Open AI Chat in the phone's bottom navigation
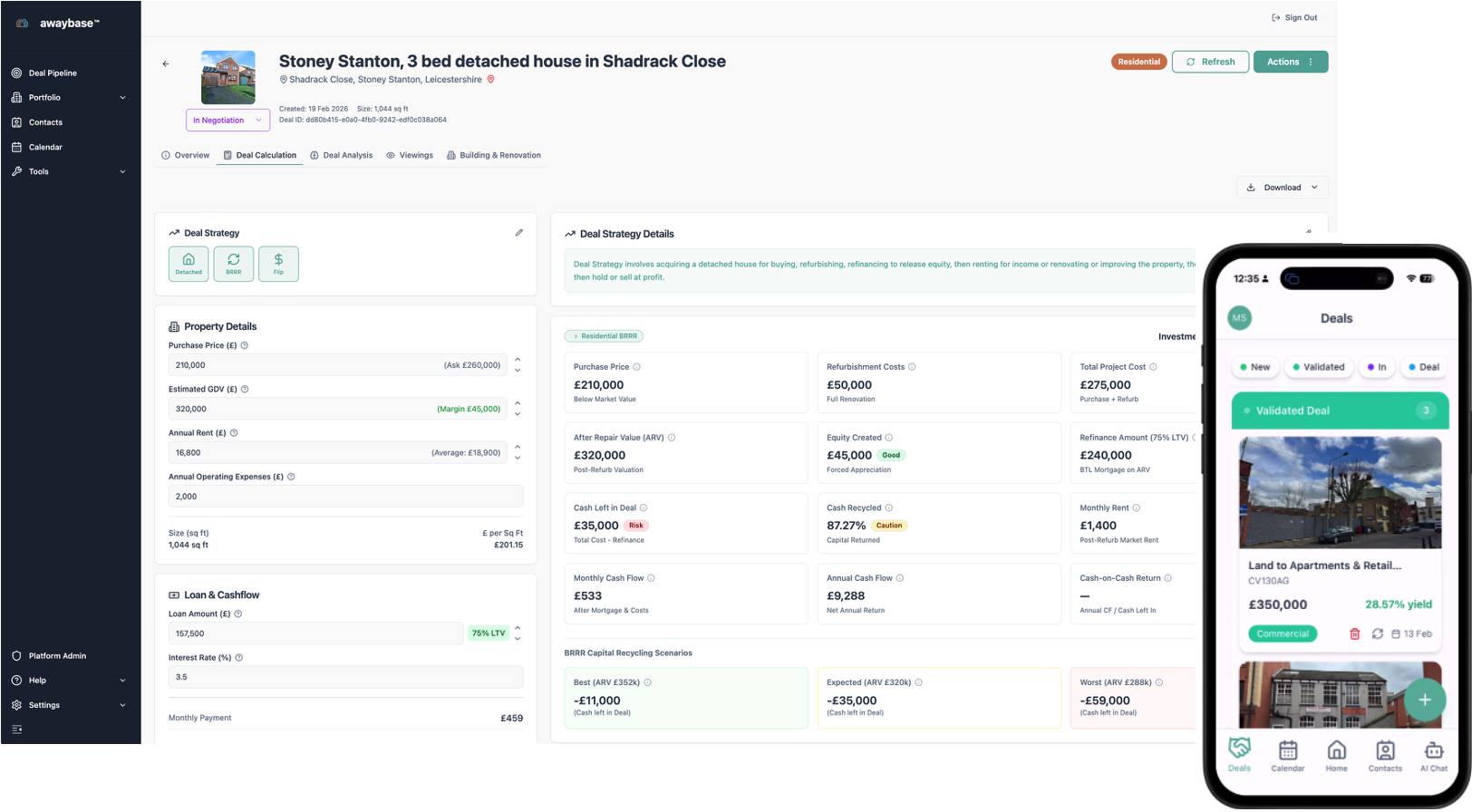 pyautogui.click(x=1434, y=756)
